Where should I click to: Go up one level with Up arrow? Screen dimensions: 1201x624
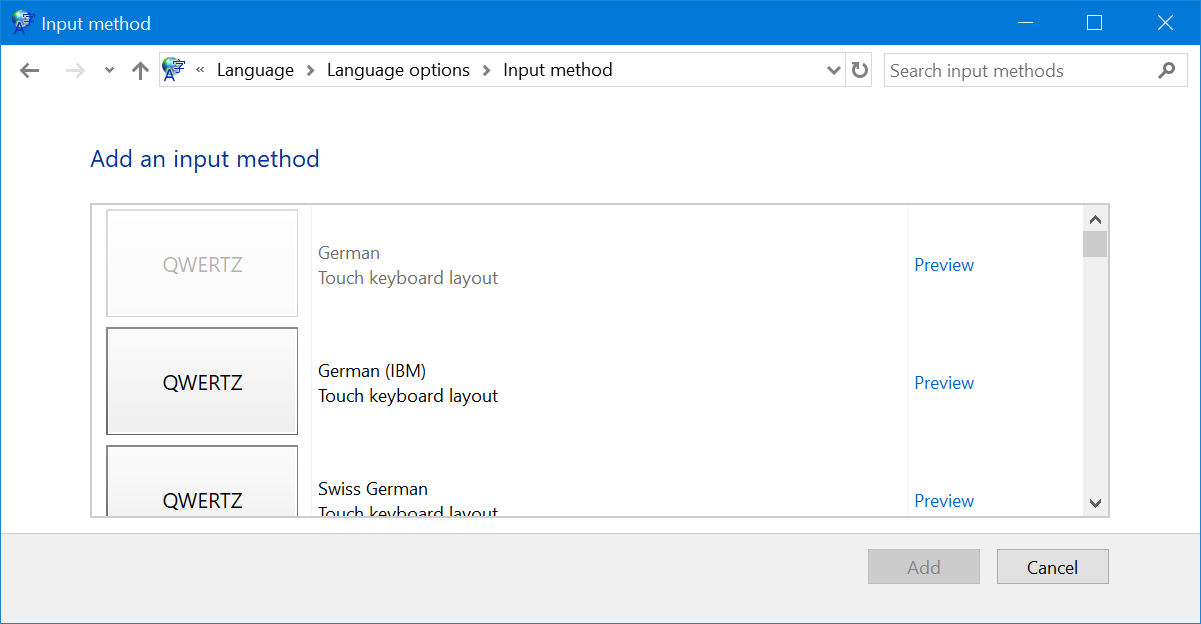click(x=140, y=71)
